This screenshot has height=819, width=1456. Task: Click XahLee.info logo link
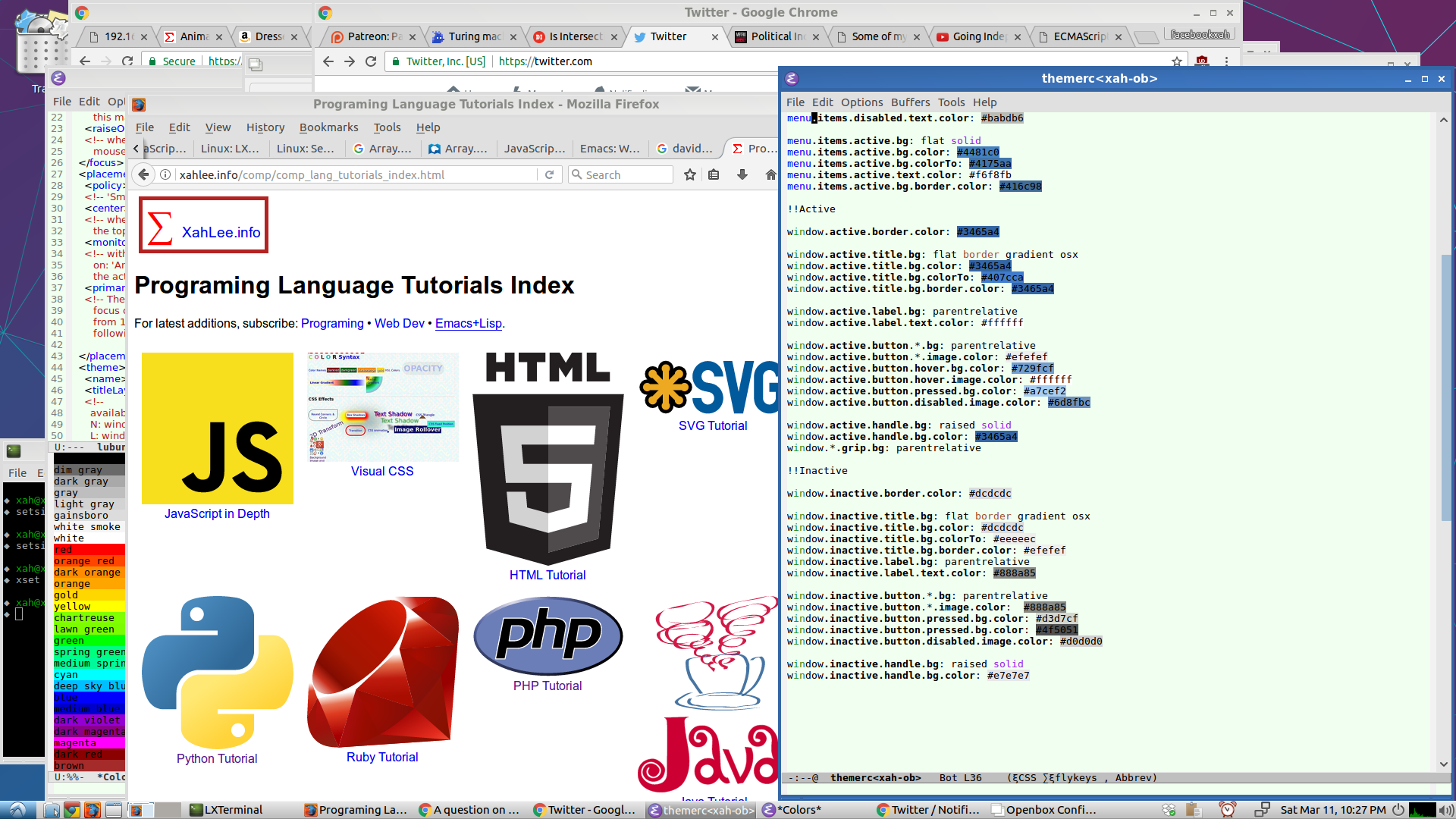tap(204, 225)
